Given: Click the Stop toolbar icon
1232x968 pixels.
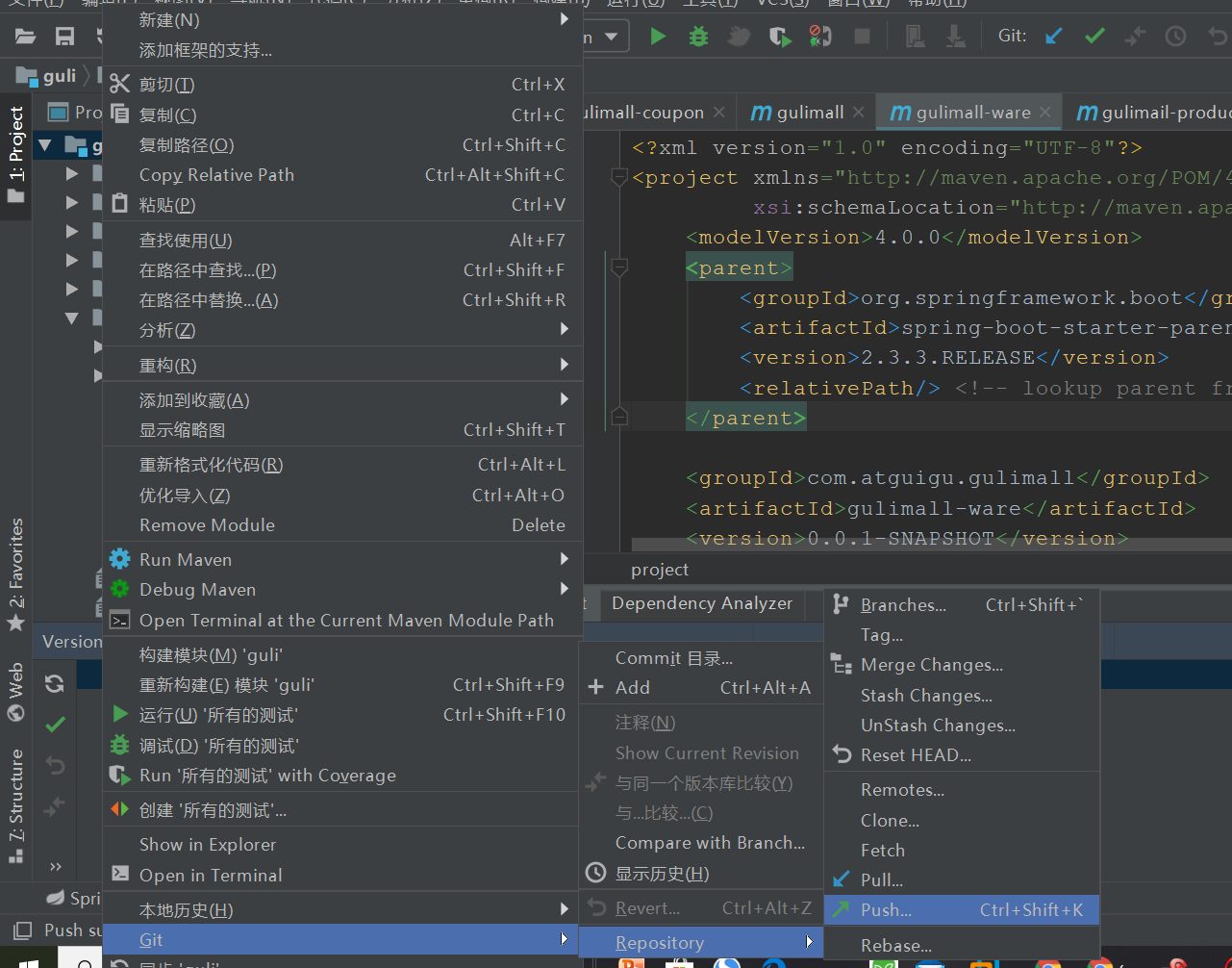Looking at the screenshot, I should pyautogui.click(x=862, y=37).
